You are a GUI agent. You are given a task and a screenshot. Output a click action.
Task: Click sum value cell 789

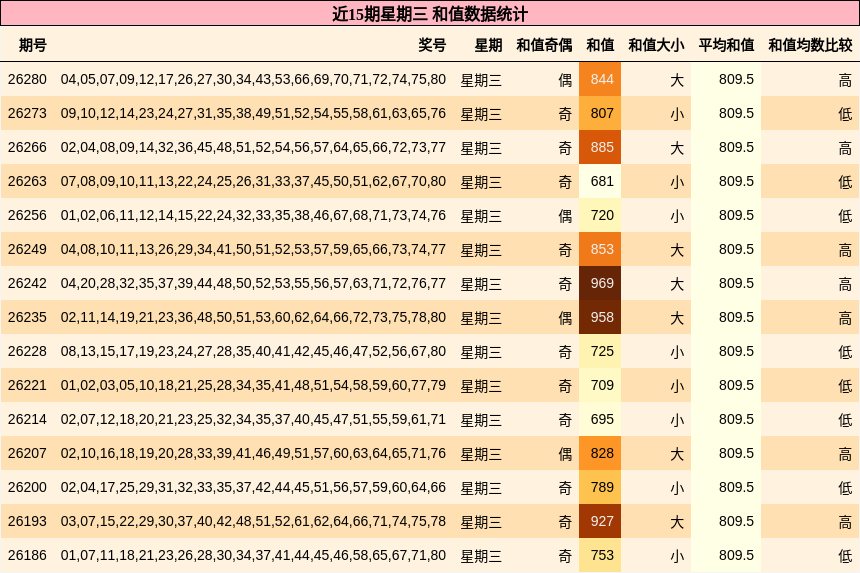click(x=600, y=487)
